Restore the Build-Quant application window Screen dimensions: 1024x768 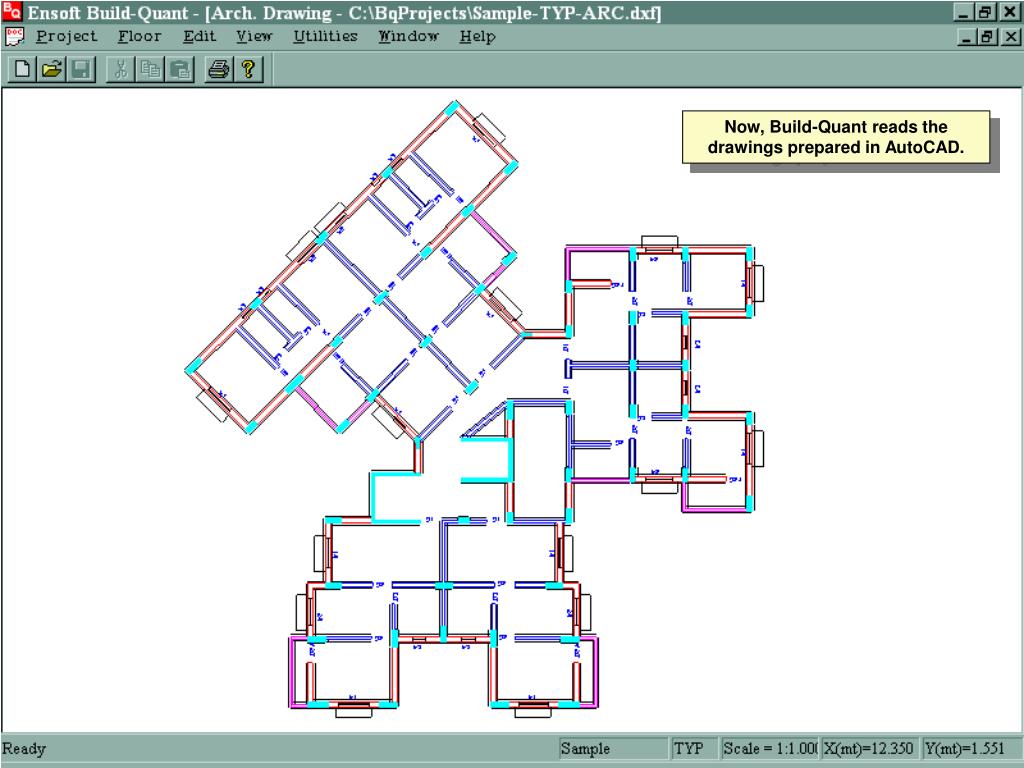tap(985, 12)
